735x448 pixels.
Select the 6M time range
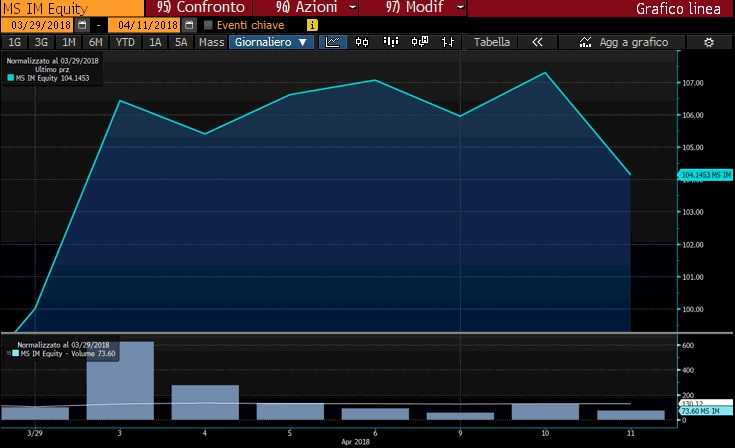coord(96,42)
